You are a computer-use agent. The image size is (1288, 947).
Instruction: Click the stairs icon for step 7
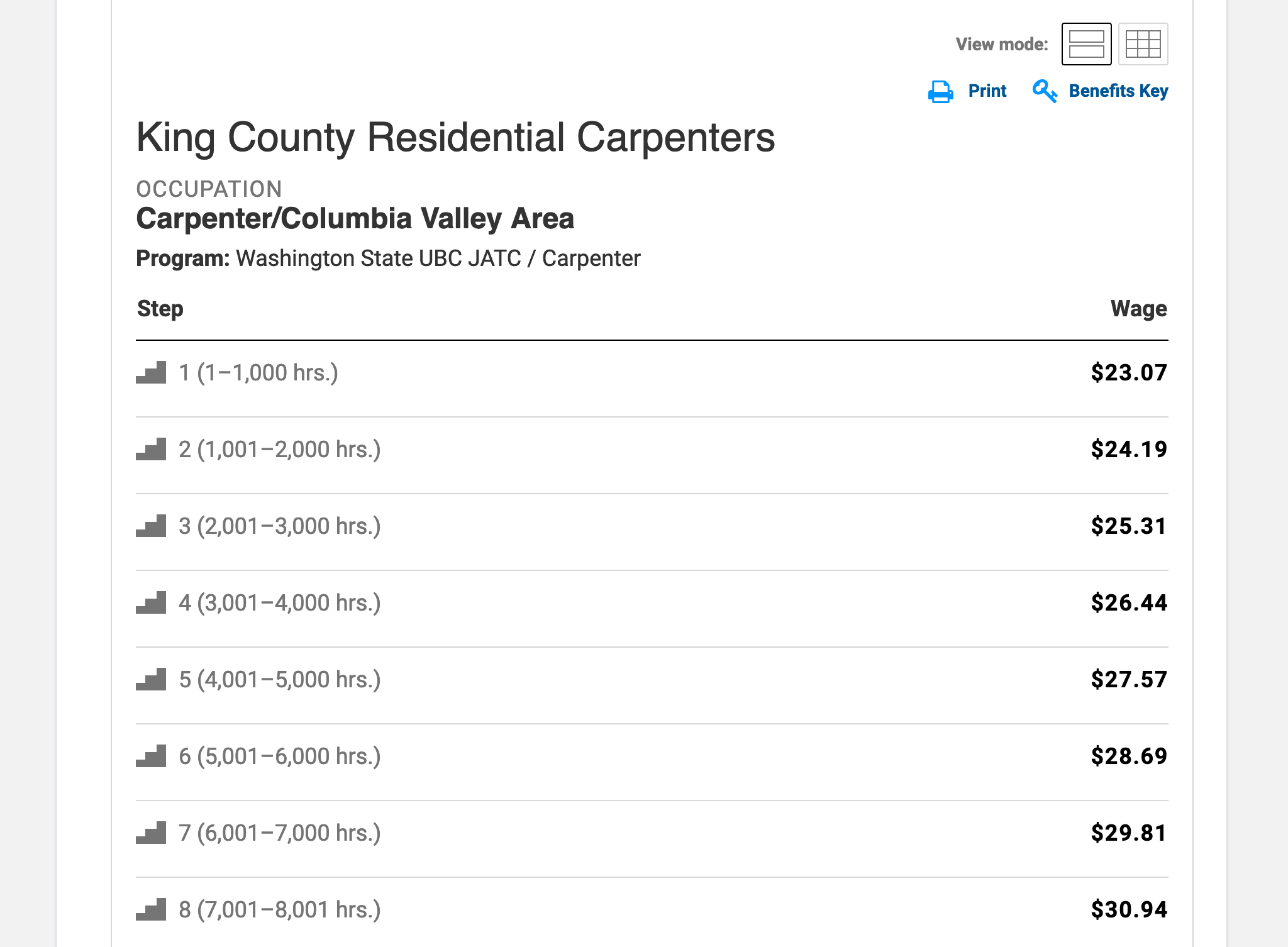pyautogui.click(x=151, y=833)
